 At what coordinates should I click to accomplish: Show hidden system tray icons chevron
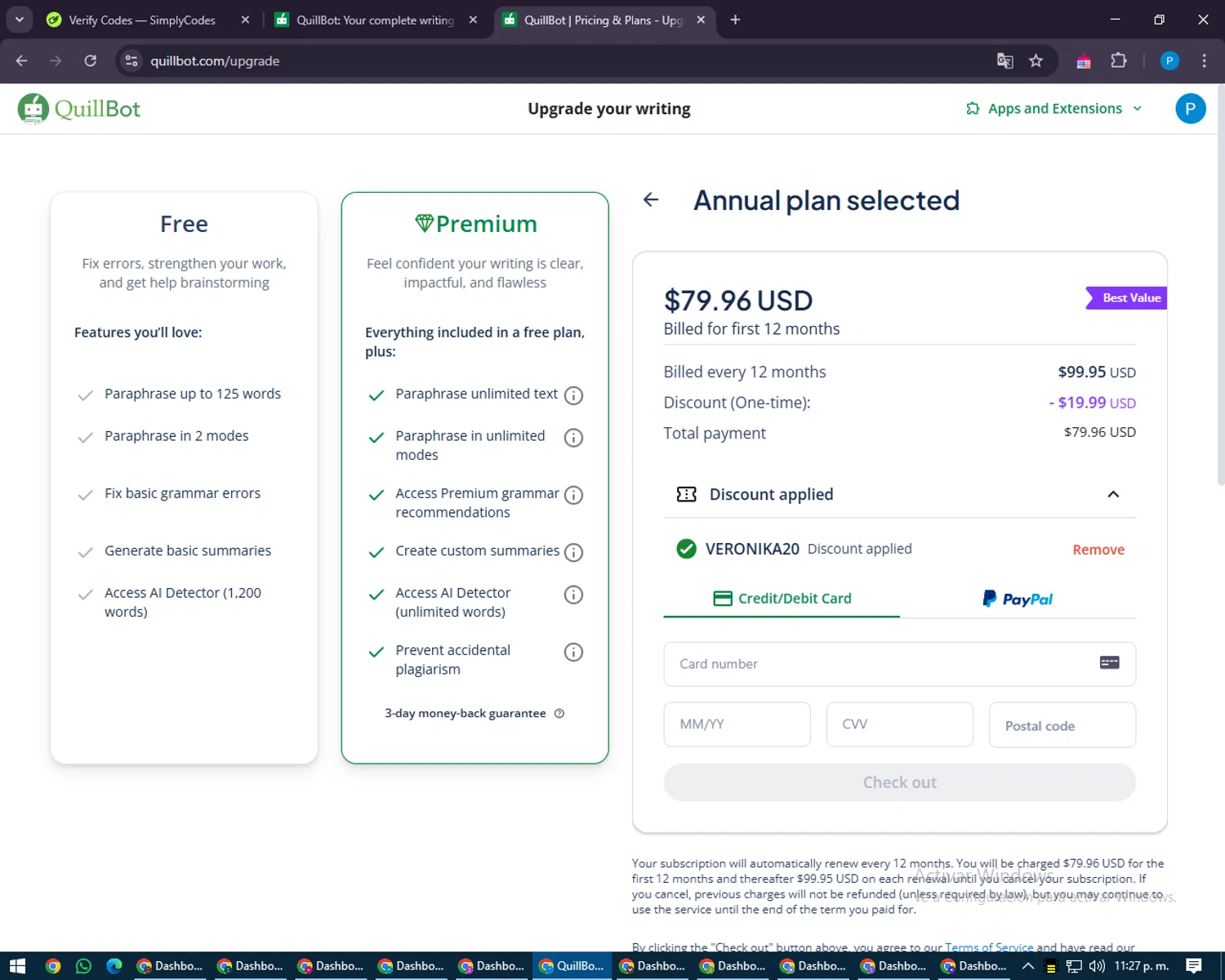(1028, 966)
